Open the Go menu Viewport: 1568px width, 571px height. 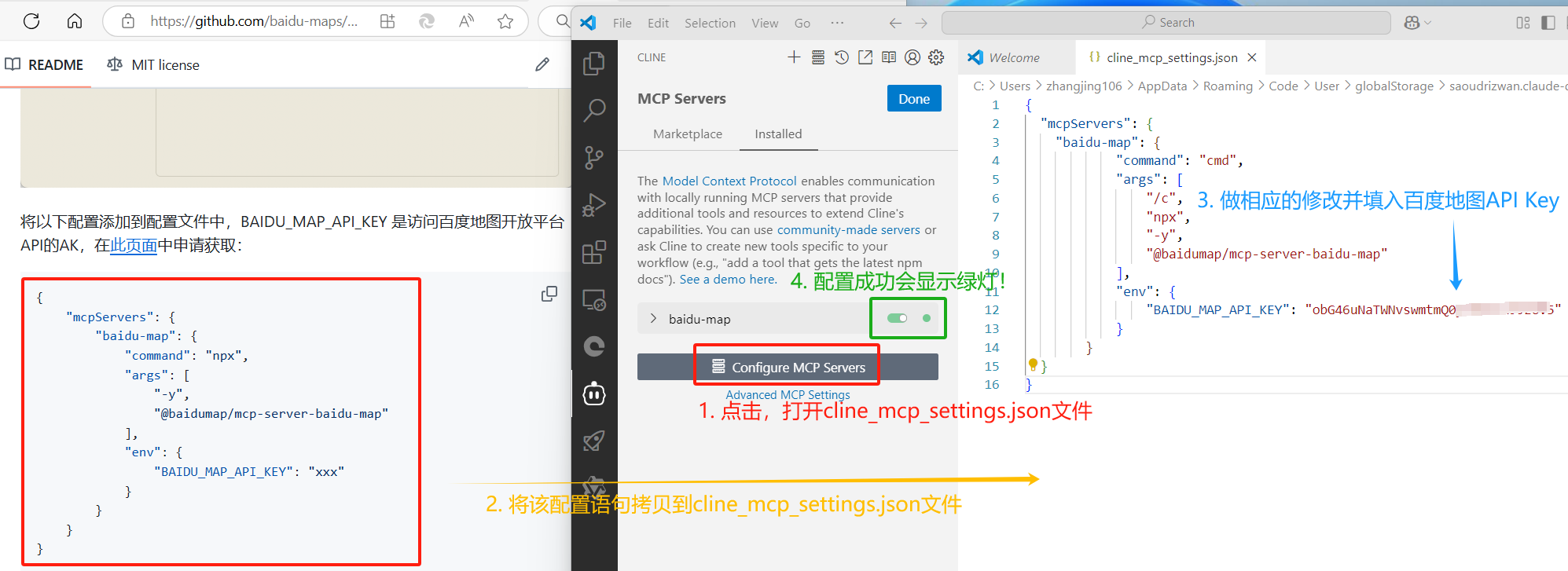click(x=802, y=23)
